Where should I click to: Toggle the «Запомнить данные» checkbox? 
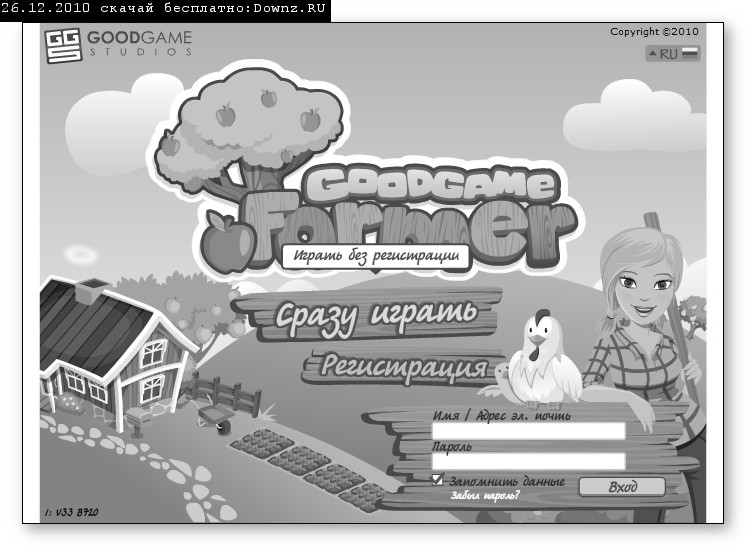pos(437,479)
